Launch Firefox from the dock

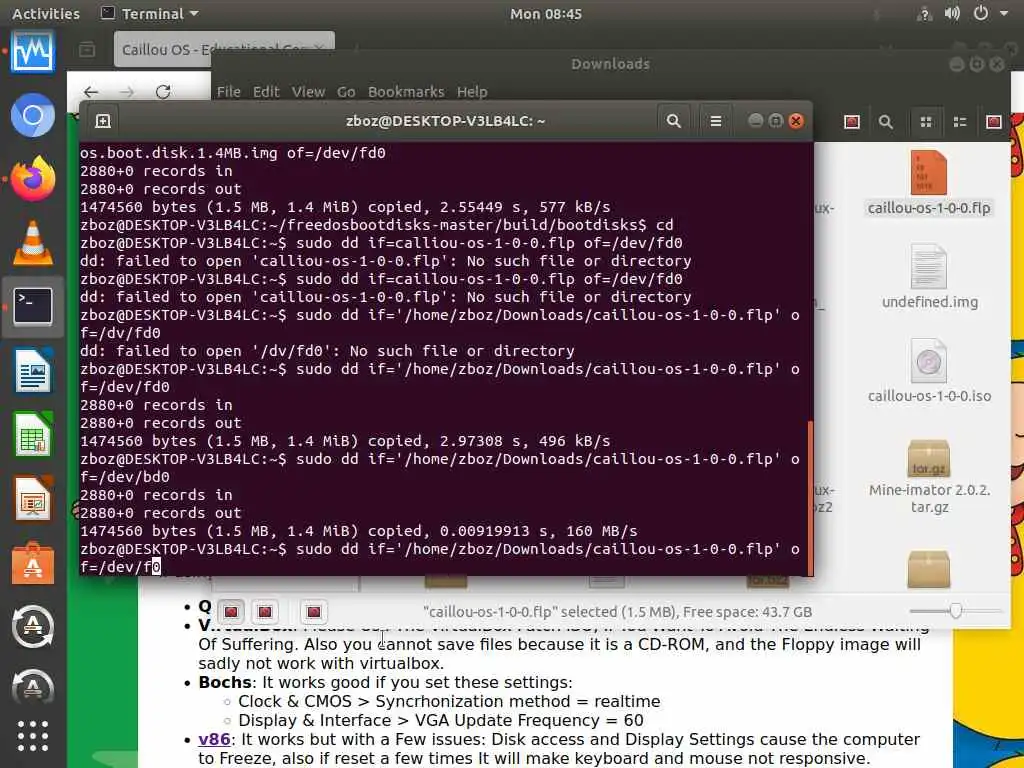33,179
